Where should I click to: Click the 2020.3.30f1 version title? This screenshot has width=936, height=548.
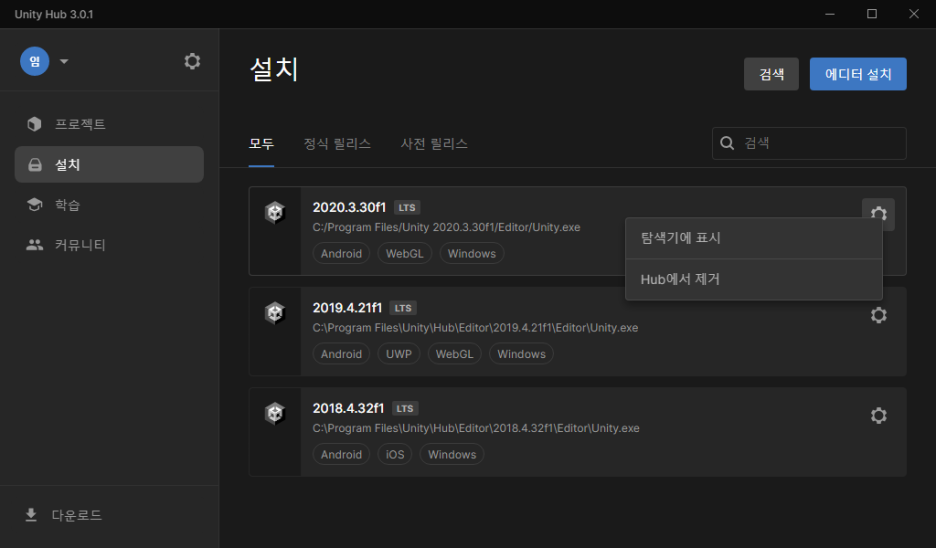click(x=349, y=207)
